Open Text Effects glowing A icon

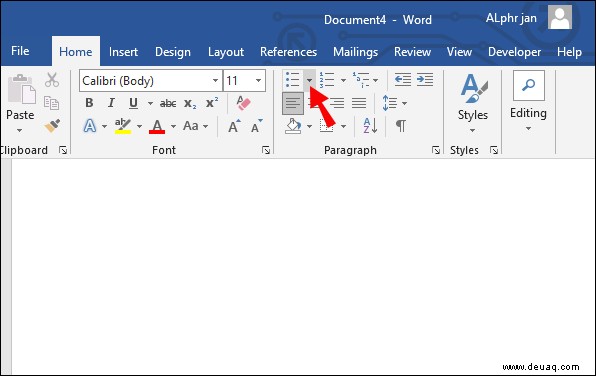[x=90, y=126]
